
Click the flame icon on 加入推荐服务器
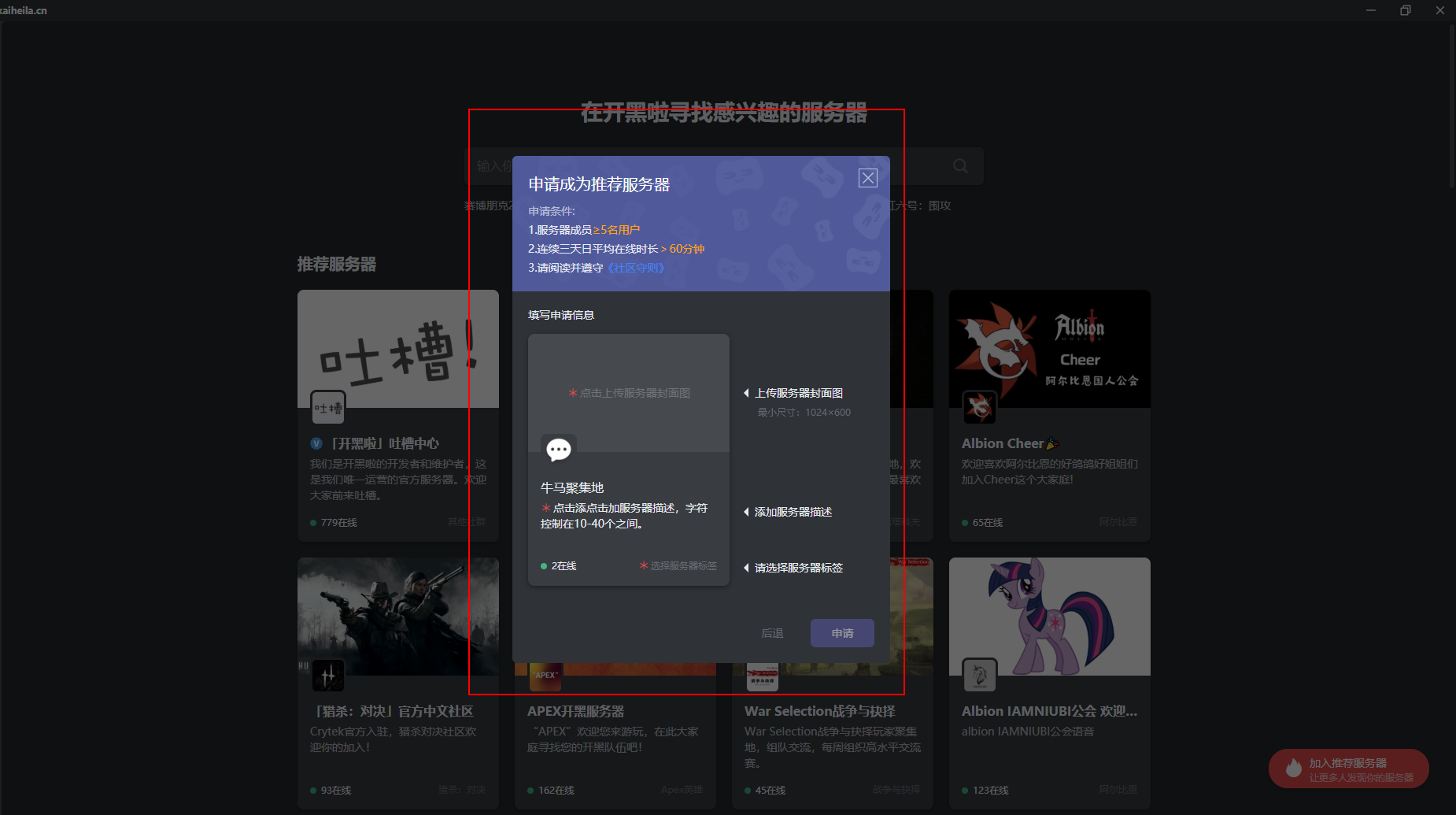[1293, 768]
